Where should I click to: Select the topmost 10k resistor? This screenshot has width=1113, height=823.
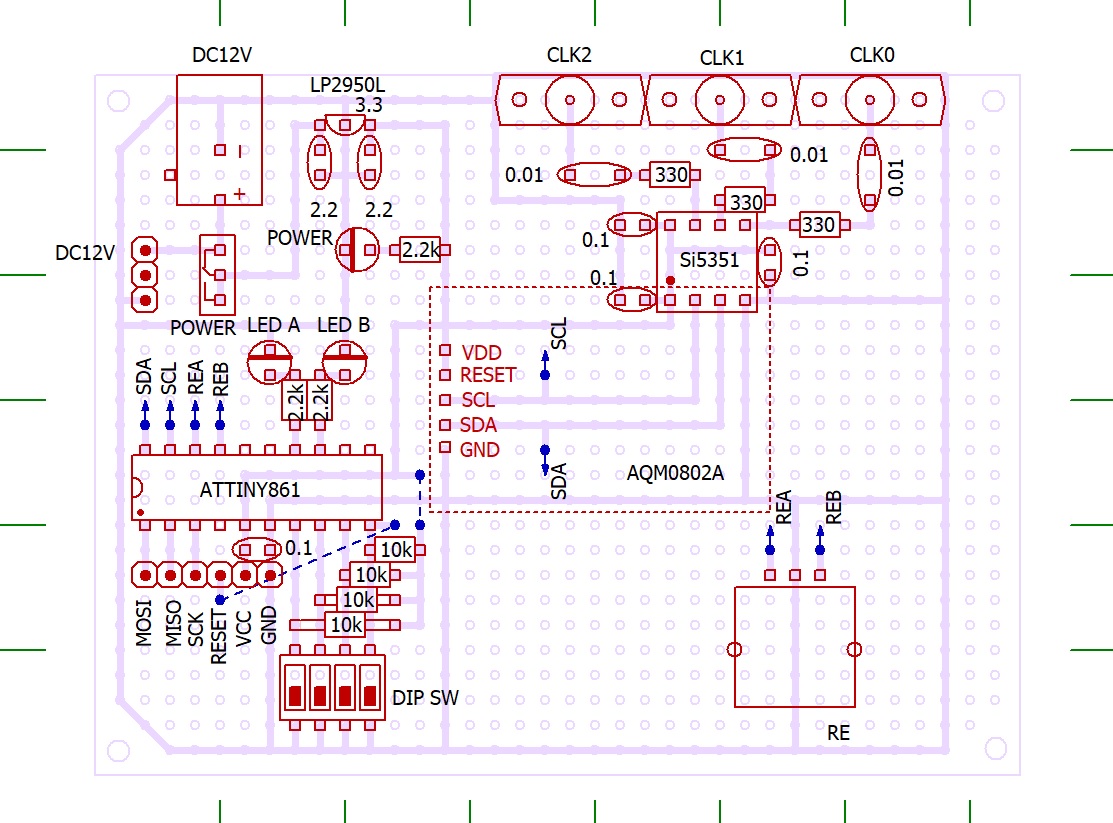[x=395, y=550]
